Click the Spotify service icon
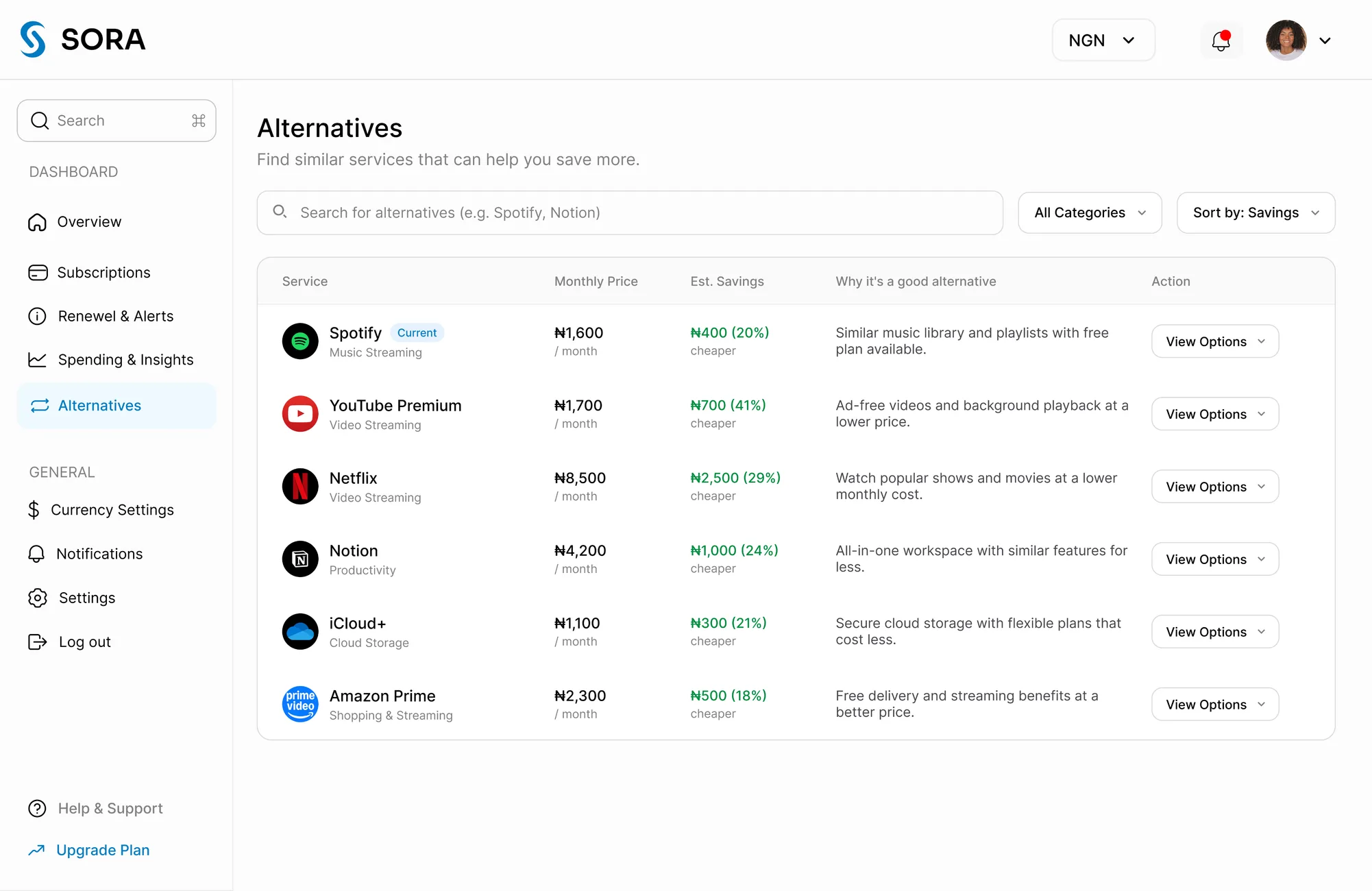Image resolution: width=1372 pixels, height=891 pixels. click(x=300, y=341)
